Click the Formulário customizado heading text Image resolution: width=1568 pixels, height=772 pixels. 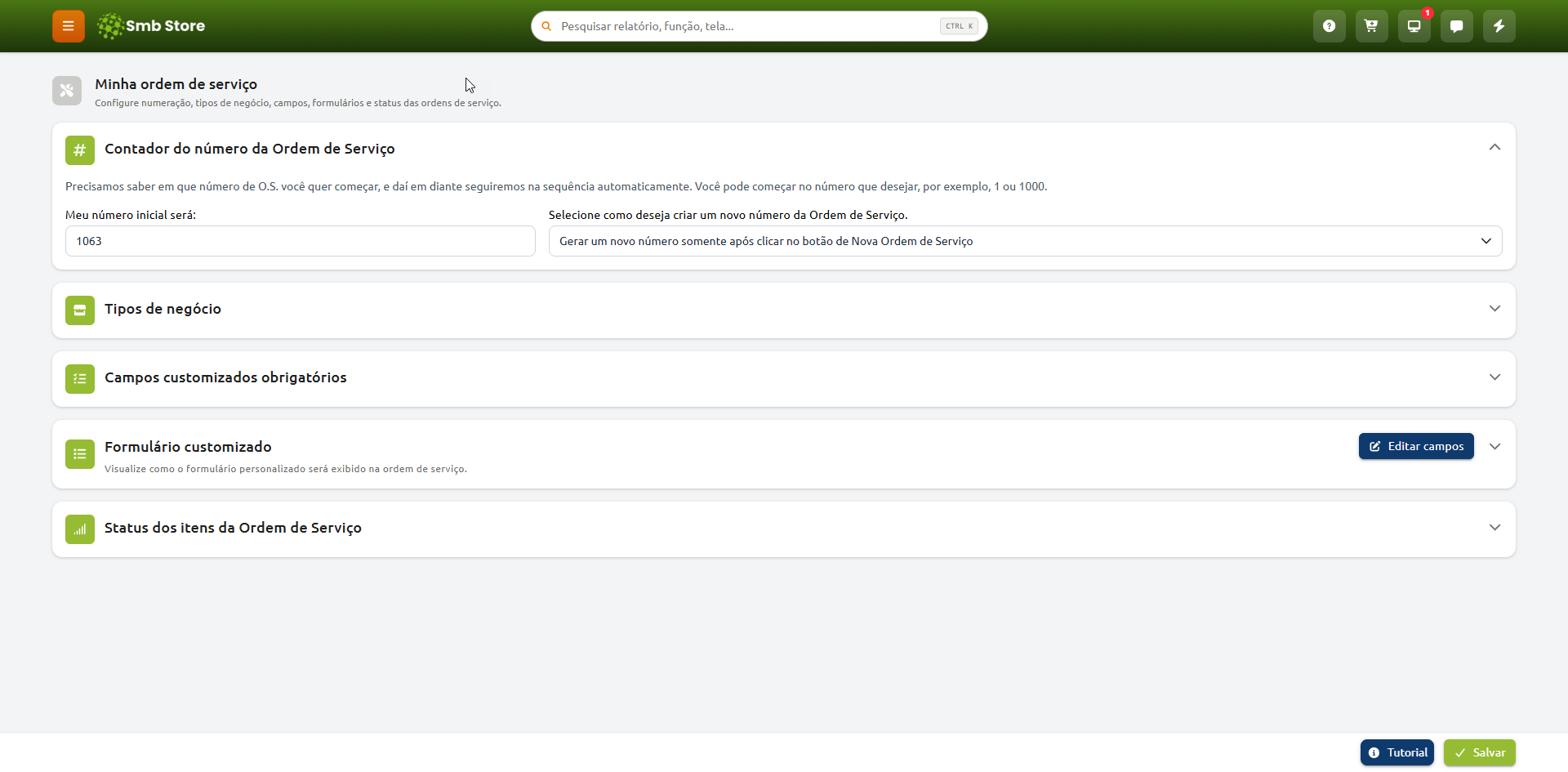[188, 447]
